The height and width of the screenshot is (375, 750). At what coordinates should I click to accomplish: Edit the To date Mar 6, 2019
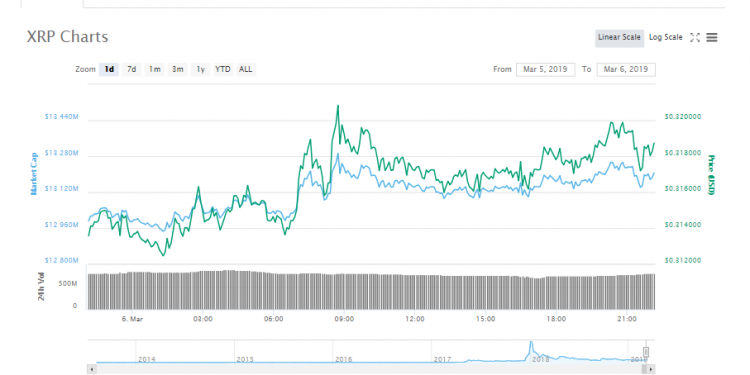point(626,69)
